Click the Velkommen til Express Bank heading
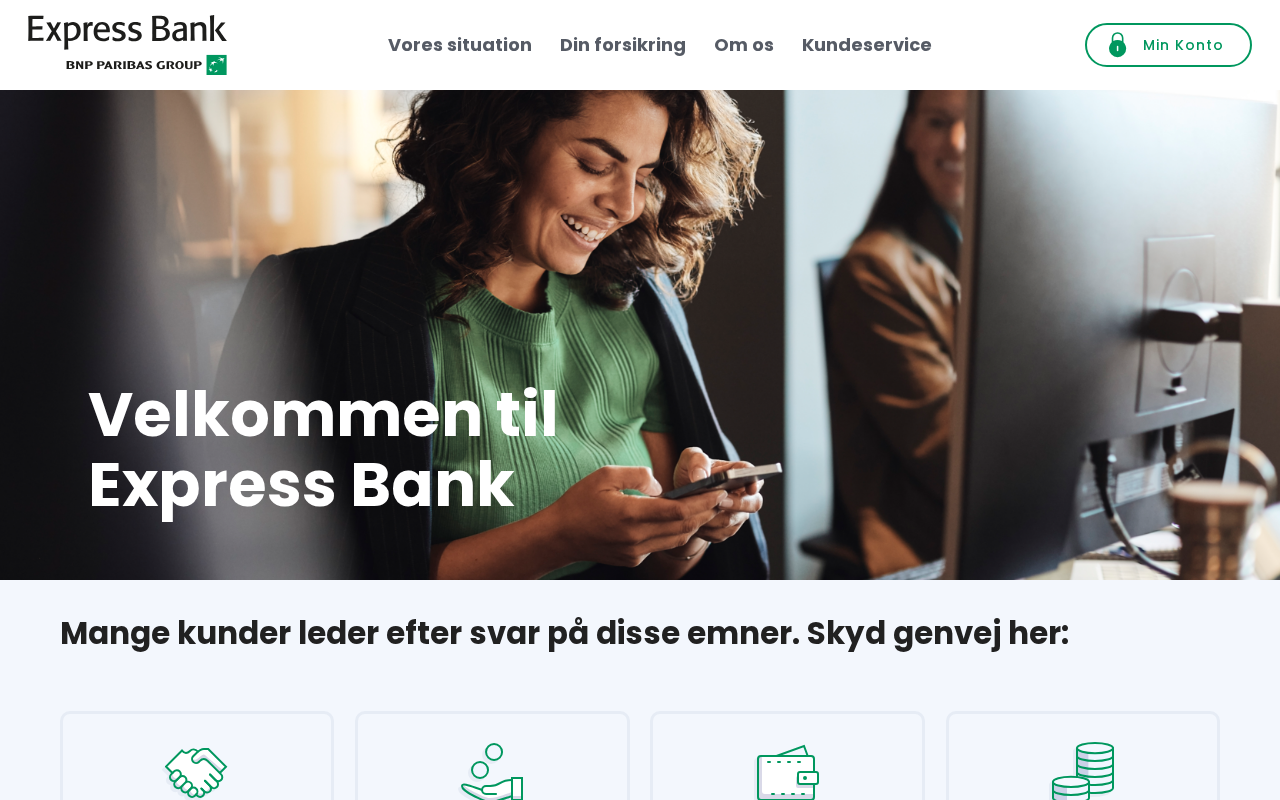This screenshot has width=1280, height=800. click(323, 450)
